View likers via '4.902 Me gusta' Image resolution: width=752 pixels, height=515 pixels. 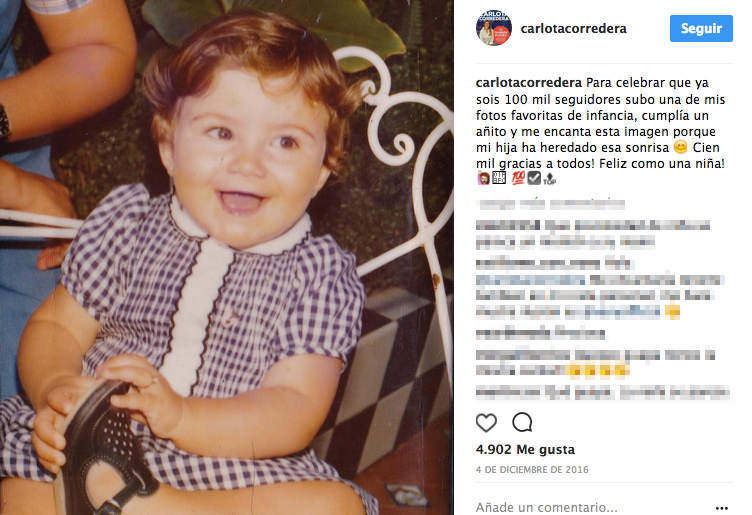point(525,449)
